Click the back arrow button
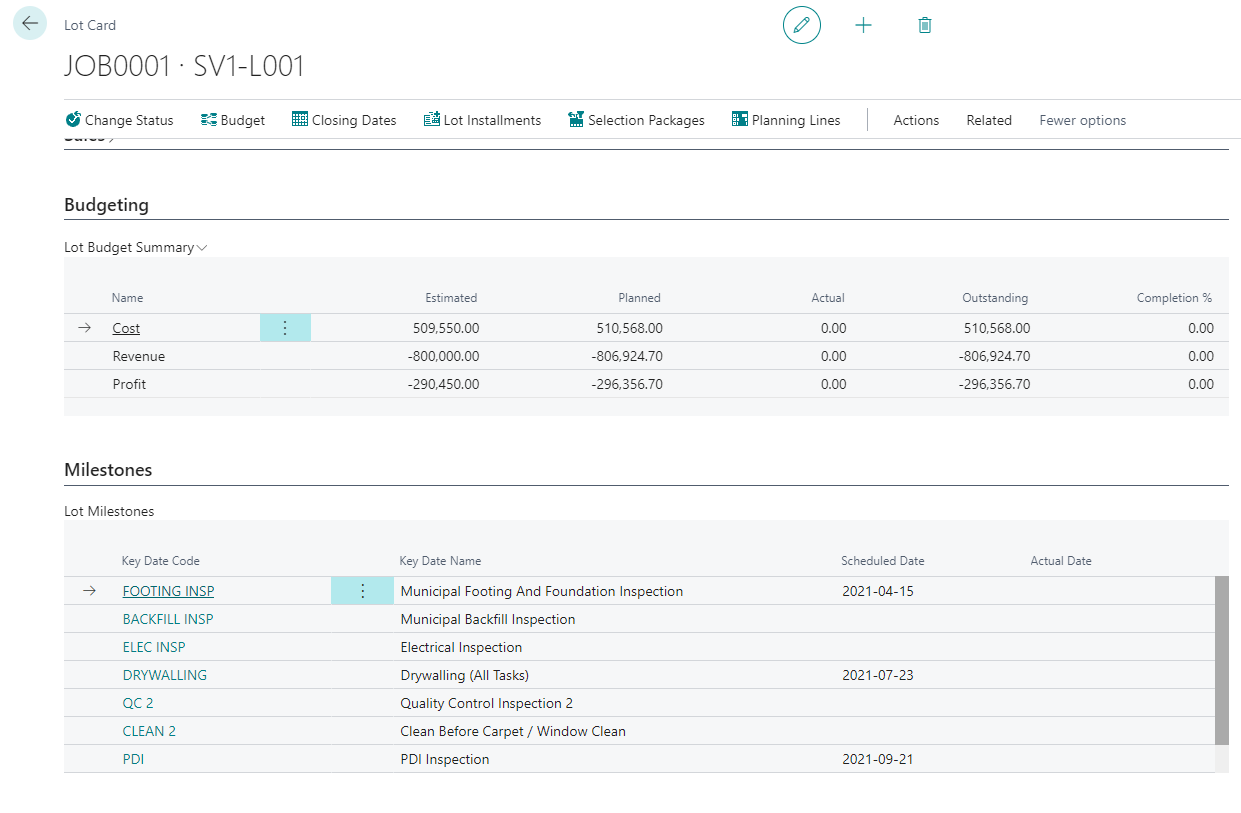Viewport: 1241px width, 813px height. point(30,23)
